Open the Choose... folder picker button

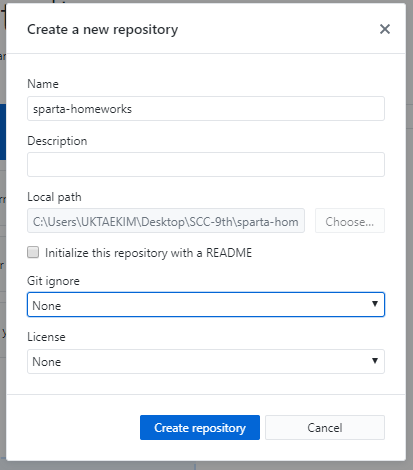[x=350, y=221]
